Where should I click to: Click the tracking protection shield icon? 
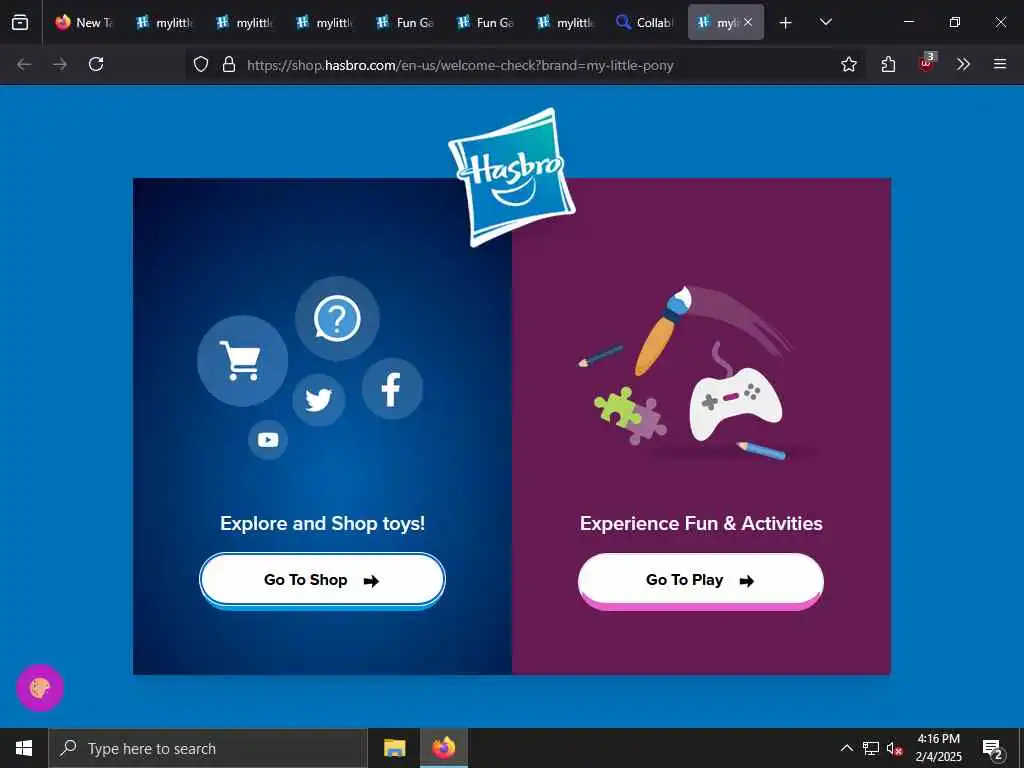coord(201,64)
